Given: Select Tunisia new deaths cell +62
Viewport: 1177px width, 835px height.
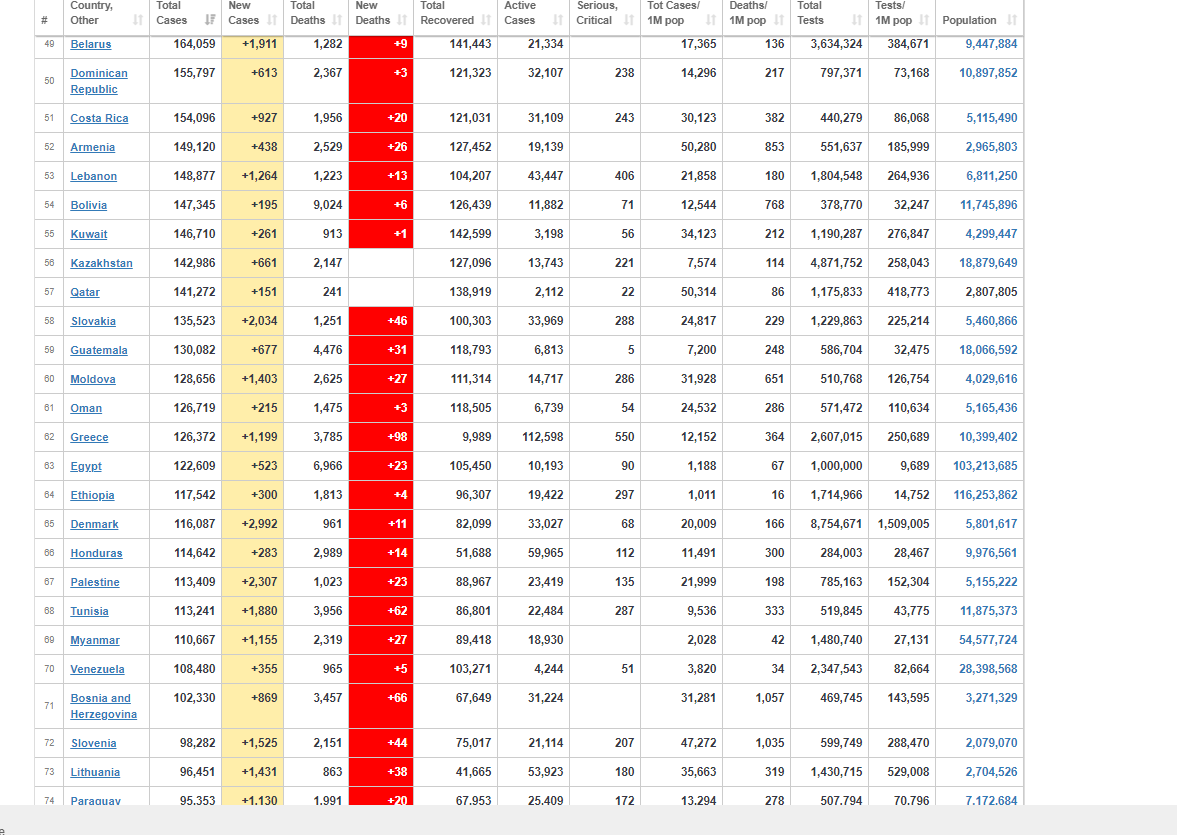Looking at the screenshot, I should (381, 611).
